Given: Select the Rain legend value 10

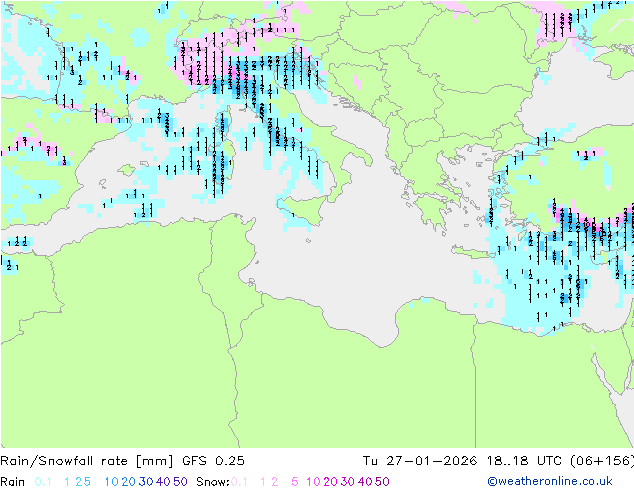Looking at the screenshot, I should click(x=112, y=482).
